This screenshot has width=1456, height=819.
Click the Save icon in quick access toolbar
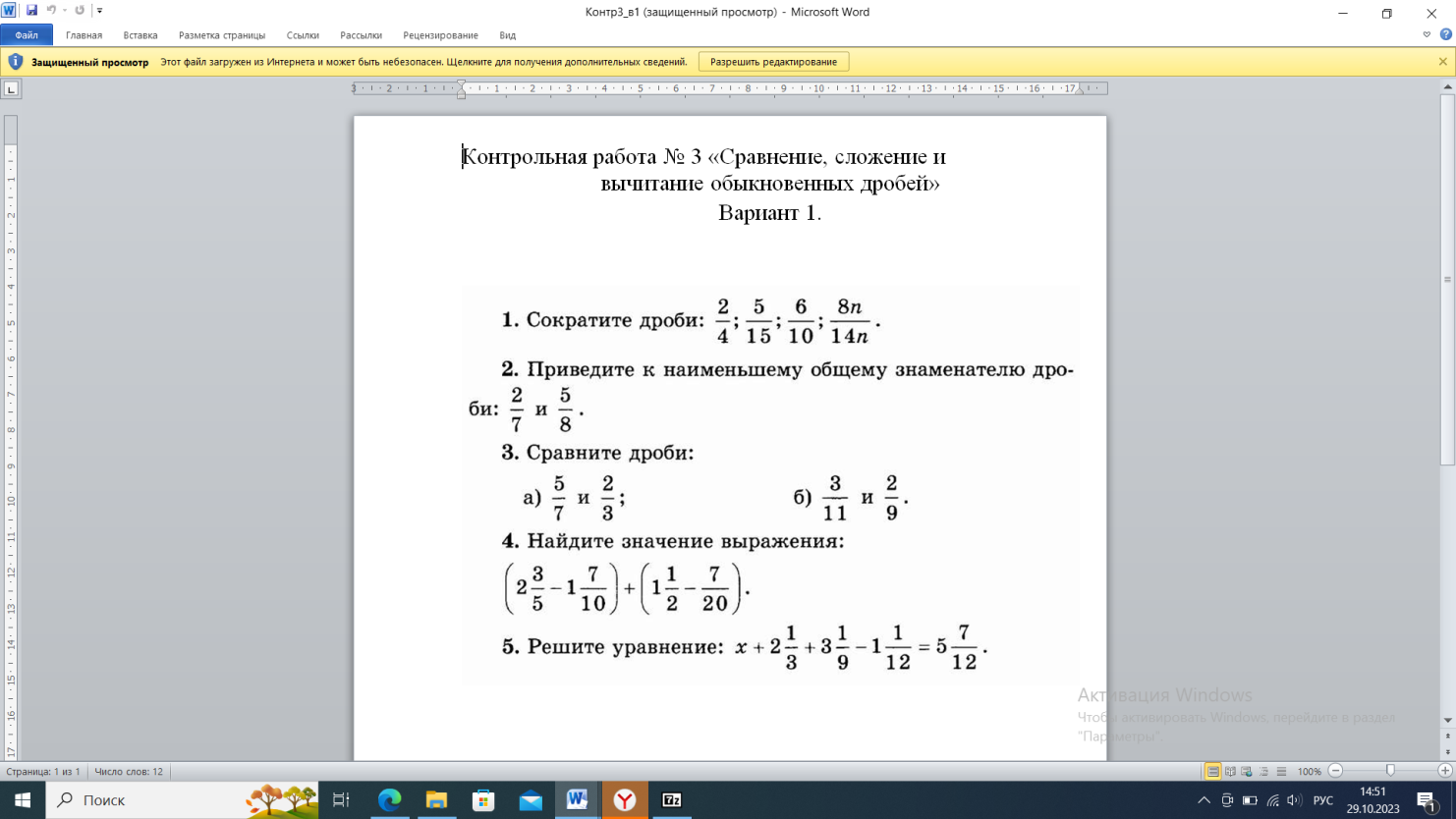click(x=31, y=10)
